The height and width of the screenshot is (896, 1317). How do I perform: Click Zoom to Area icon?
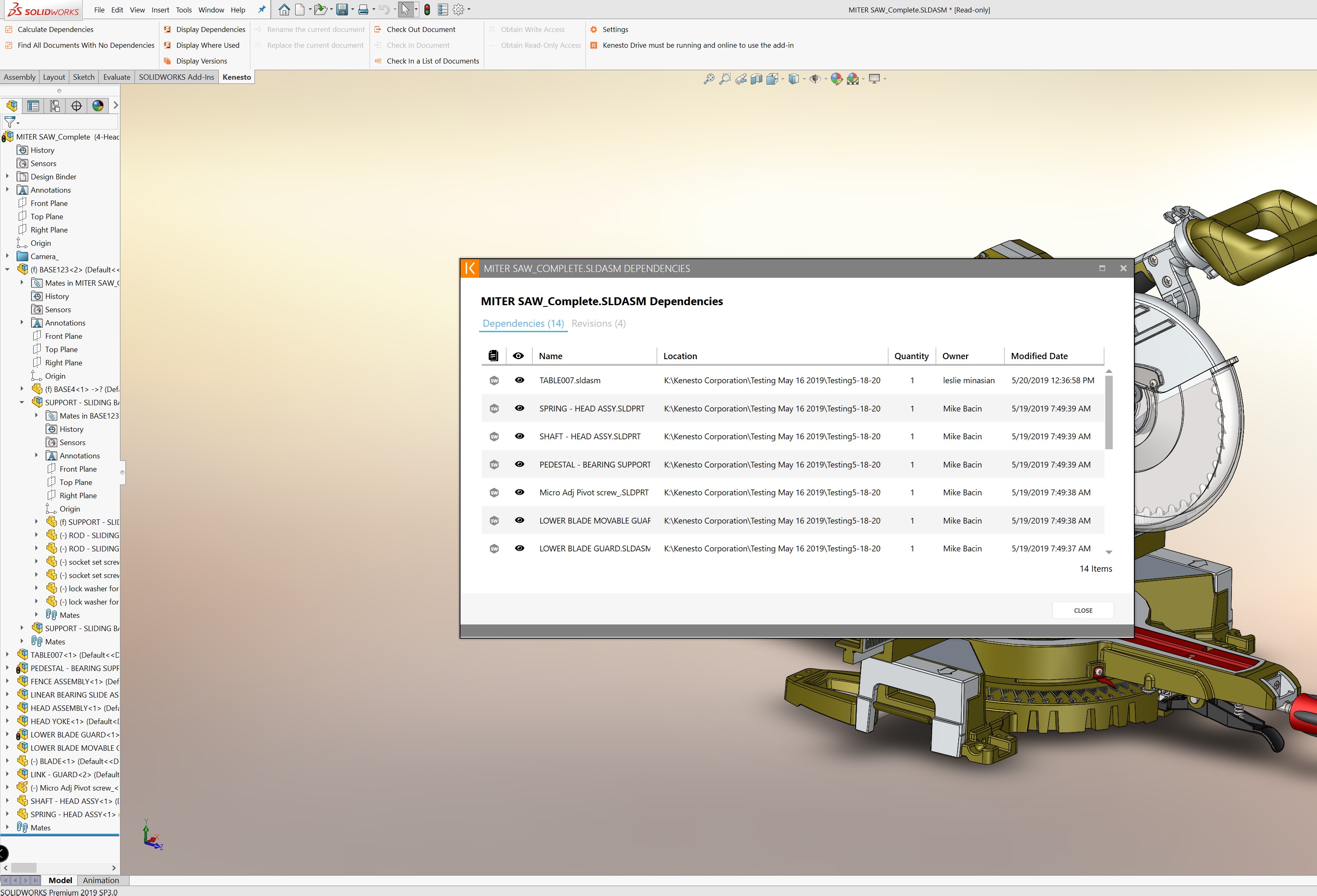point(724,79)
